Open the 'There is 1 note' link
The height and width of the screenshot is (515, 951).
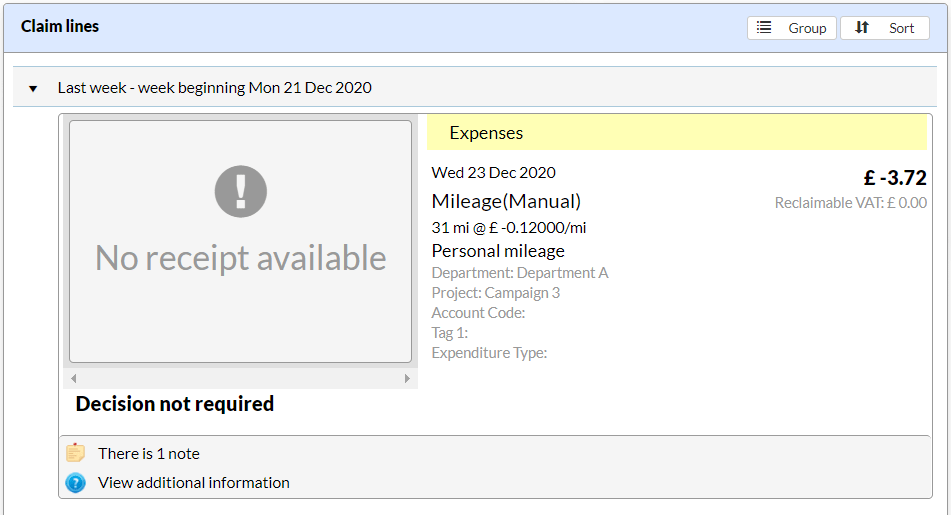149,453
